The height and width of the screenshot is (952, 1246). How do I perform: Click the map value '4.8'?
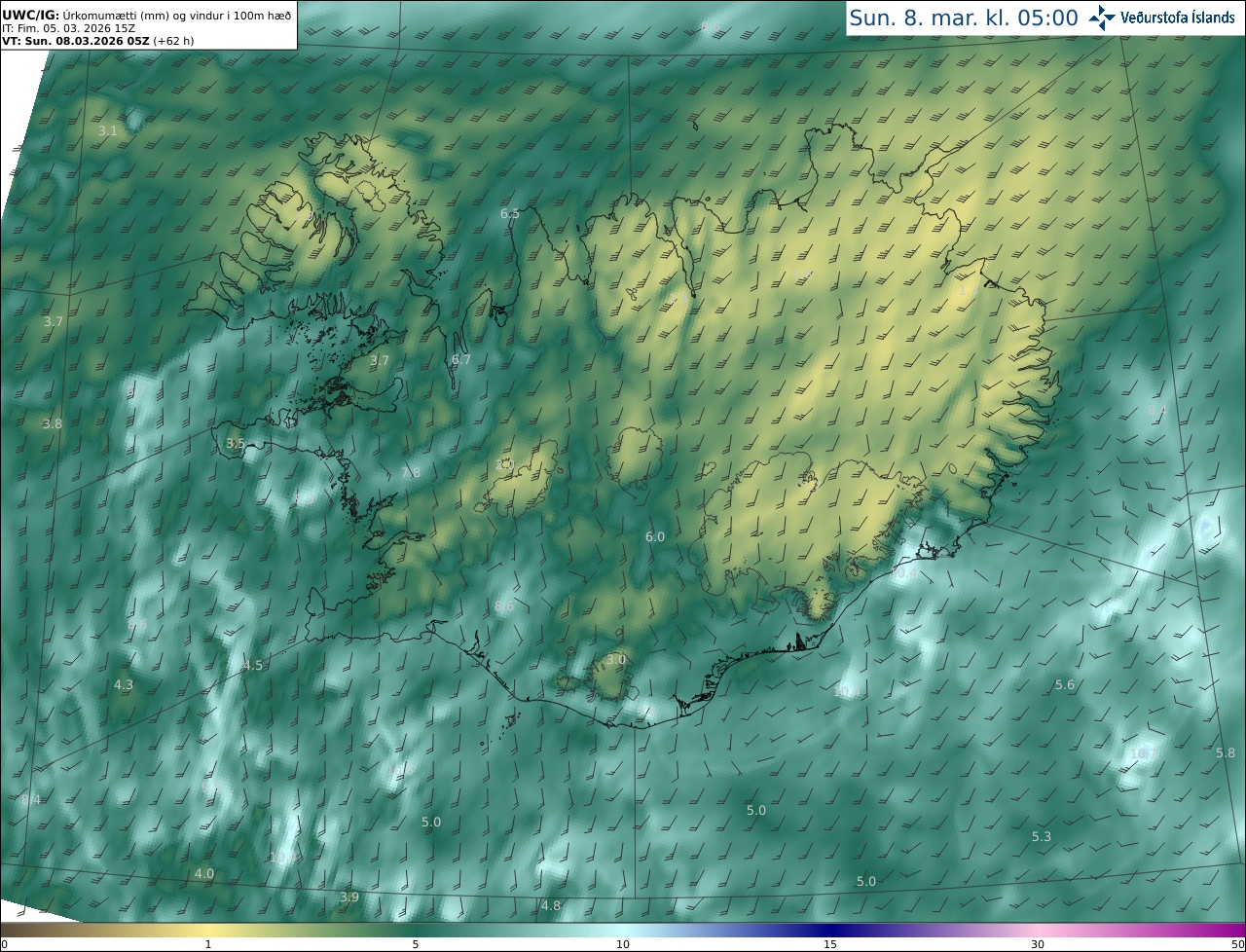click(551, 905)
